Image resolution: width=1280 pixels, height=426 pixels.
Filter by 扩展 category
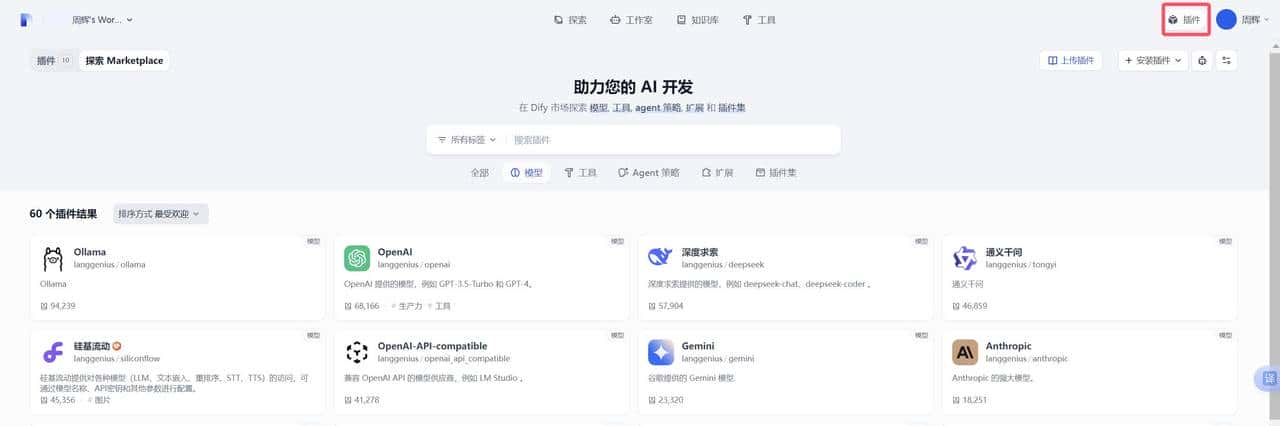point(717,173)
